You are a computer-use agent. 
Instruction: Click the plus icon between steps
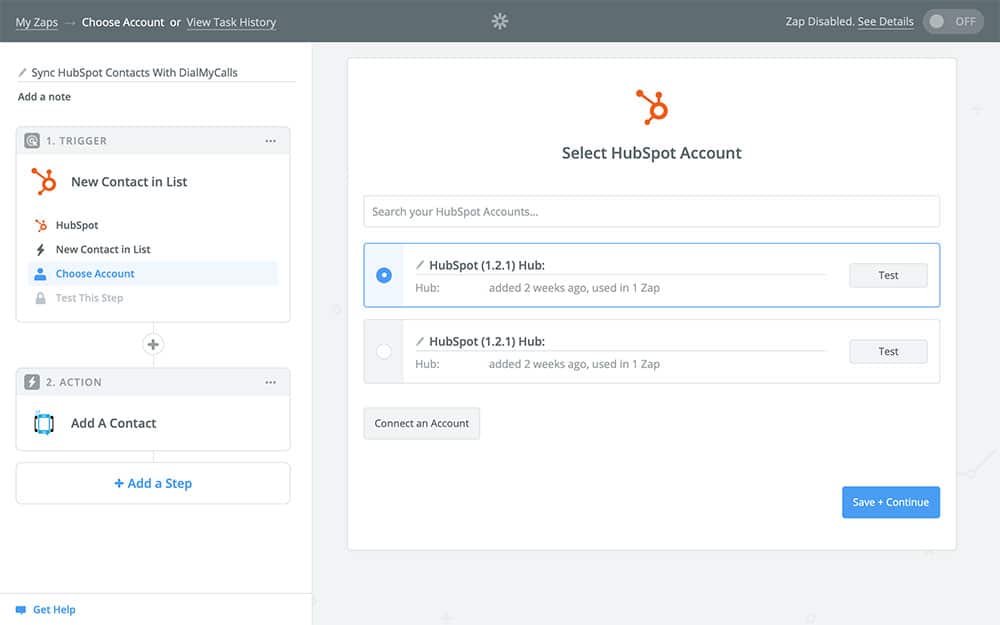[153, 345]
